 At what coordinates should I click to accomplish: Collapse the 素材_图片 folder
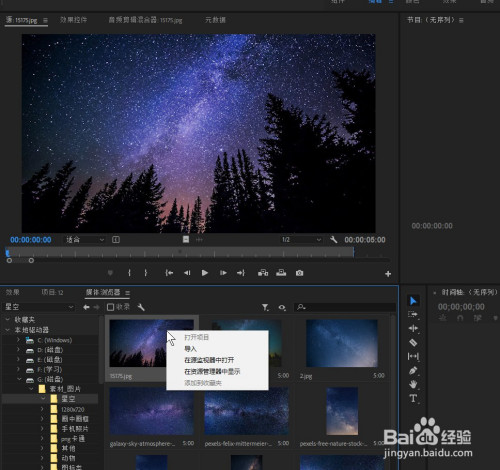pyautogui.click(x=31, y=389)
